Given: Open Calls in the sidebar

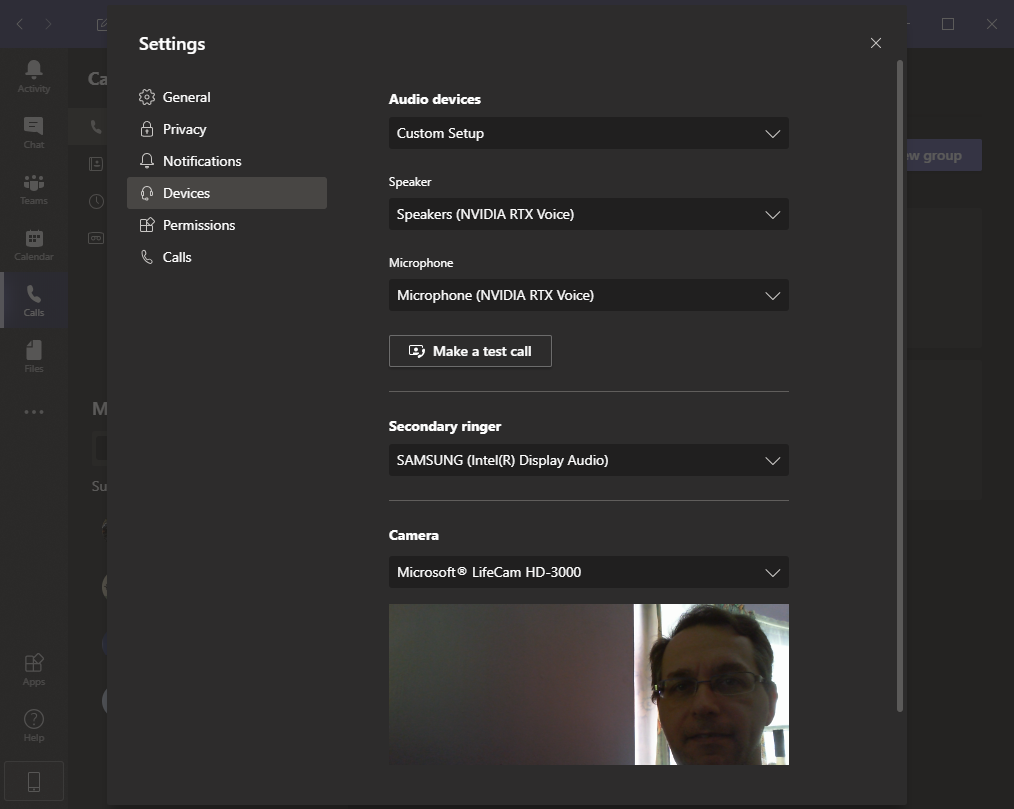Looking at the screenshot, I should [34, 301].
